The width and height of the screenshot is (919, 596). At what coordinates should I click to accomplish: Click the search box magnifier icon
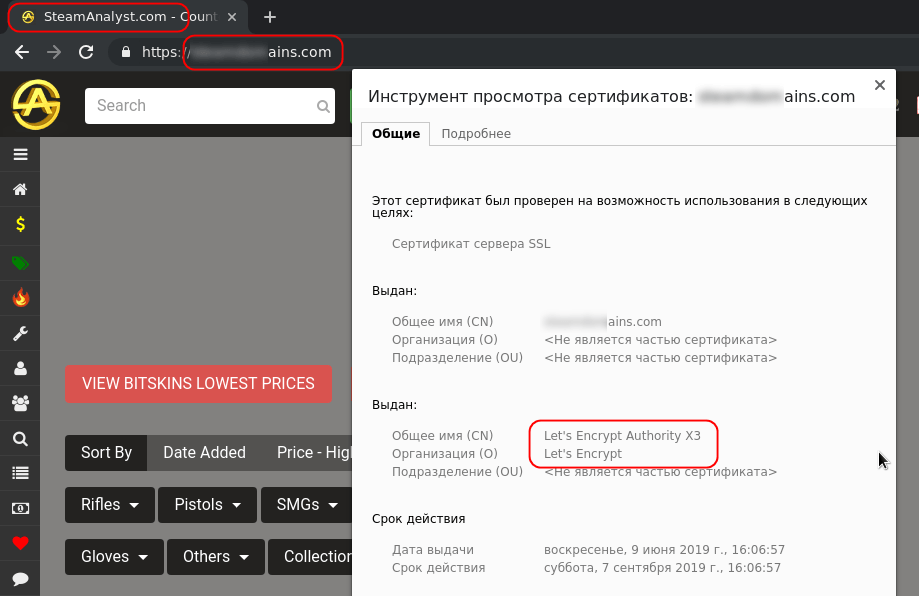click(x=323, y=106)
